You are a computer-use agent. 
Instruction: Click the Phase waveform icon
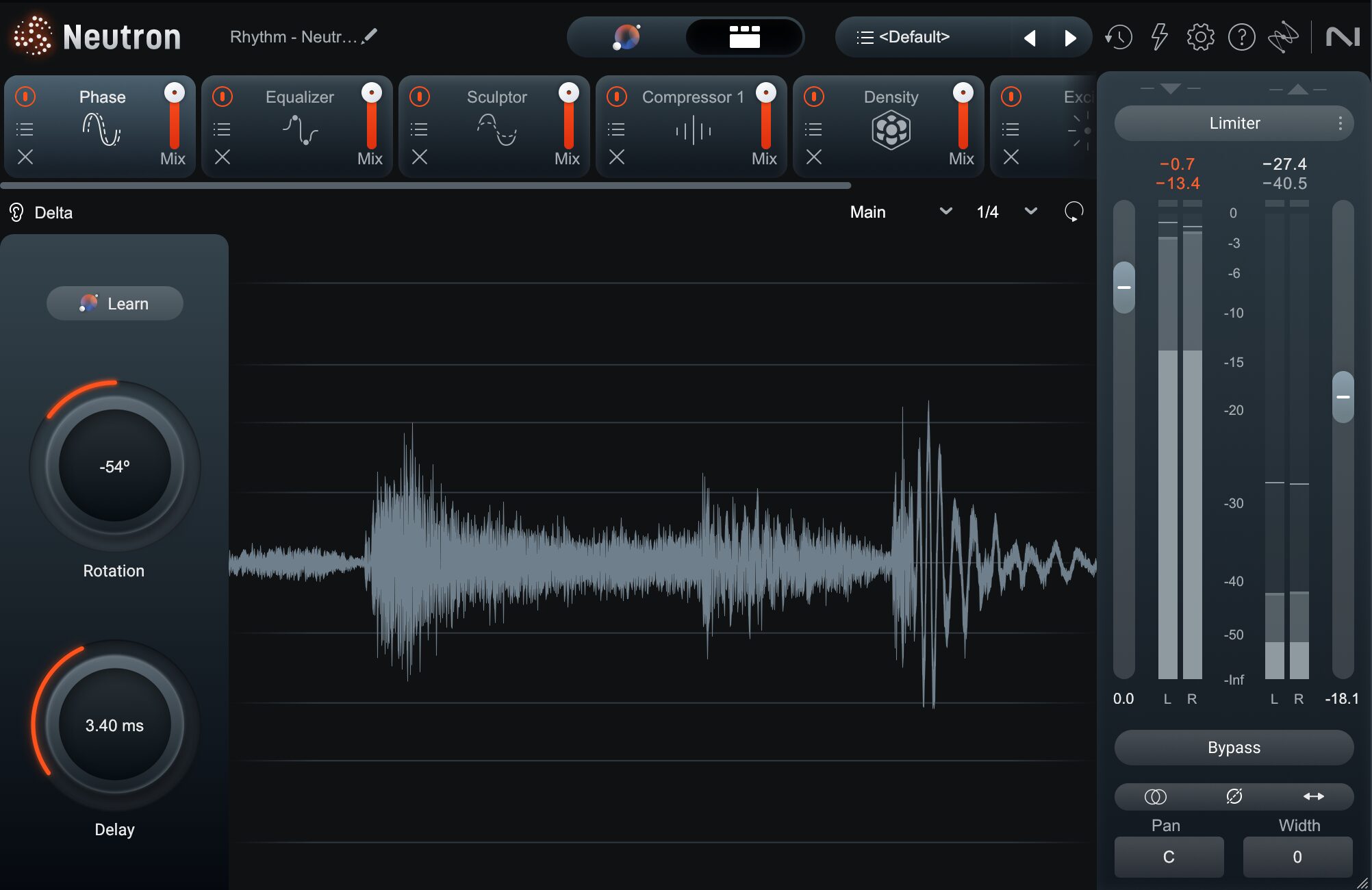(x=101, y=130)
